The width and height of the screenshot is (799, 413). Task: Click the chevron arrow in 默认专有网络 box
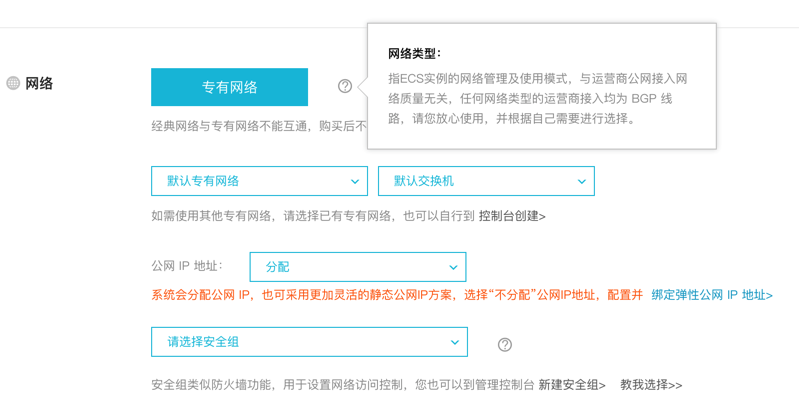click(355, 181)
